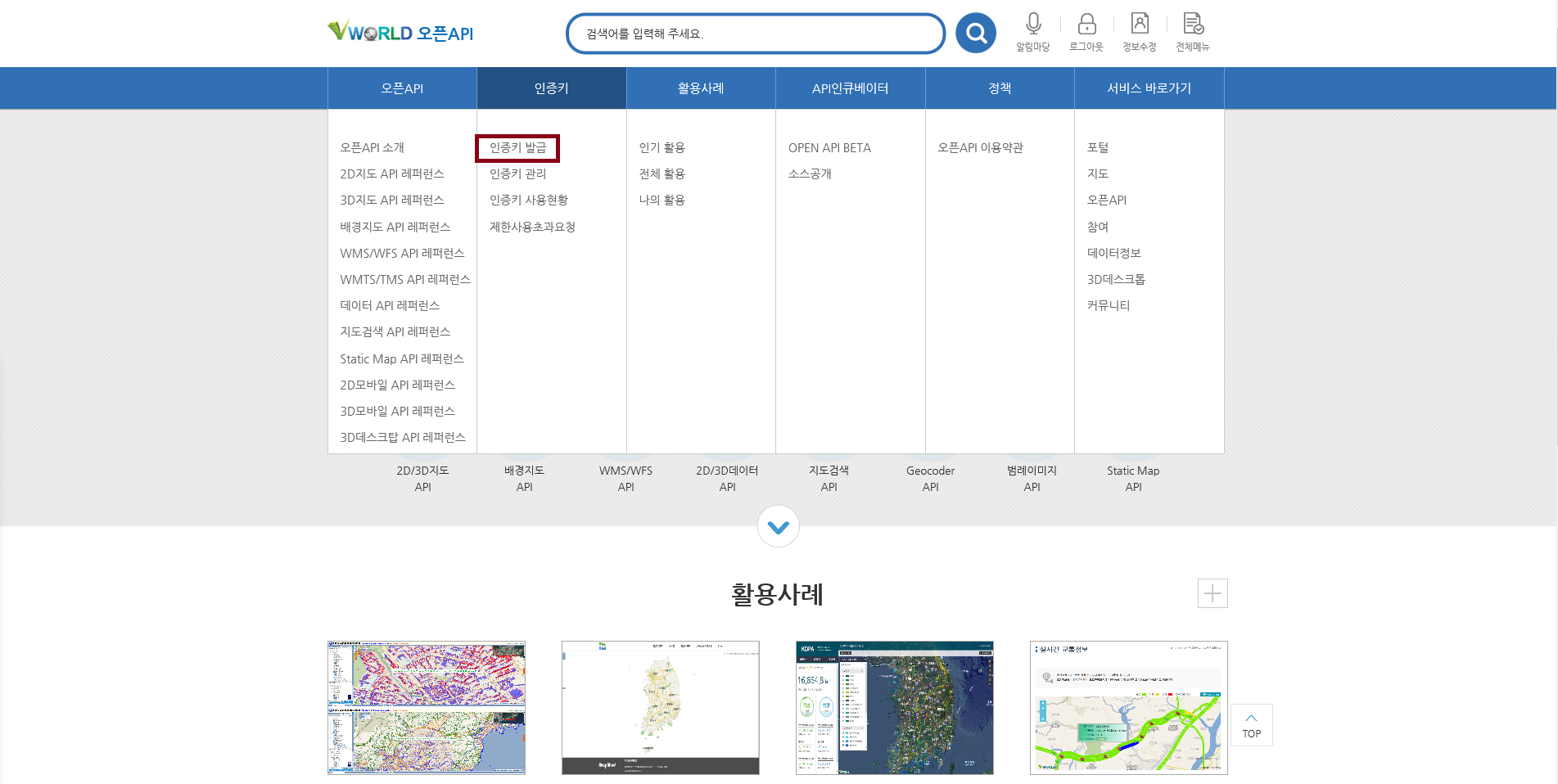
Task: Click the 2D/3D지도 API label
Action: tap(422, 479)
